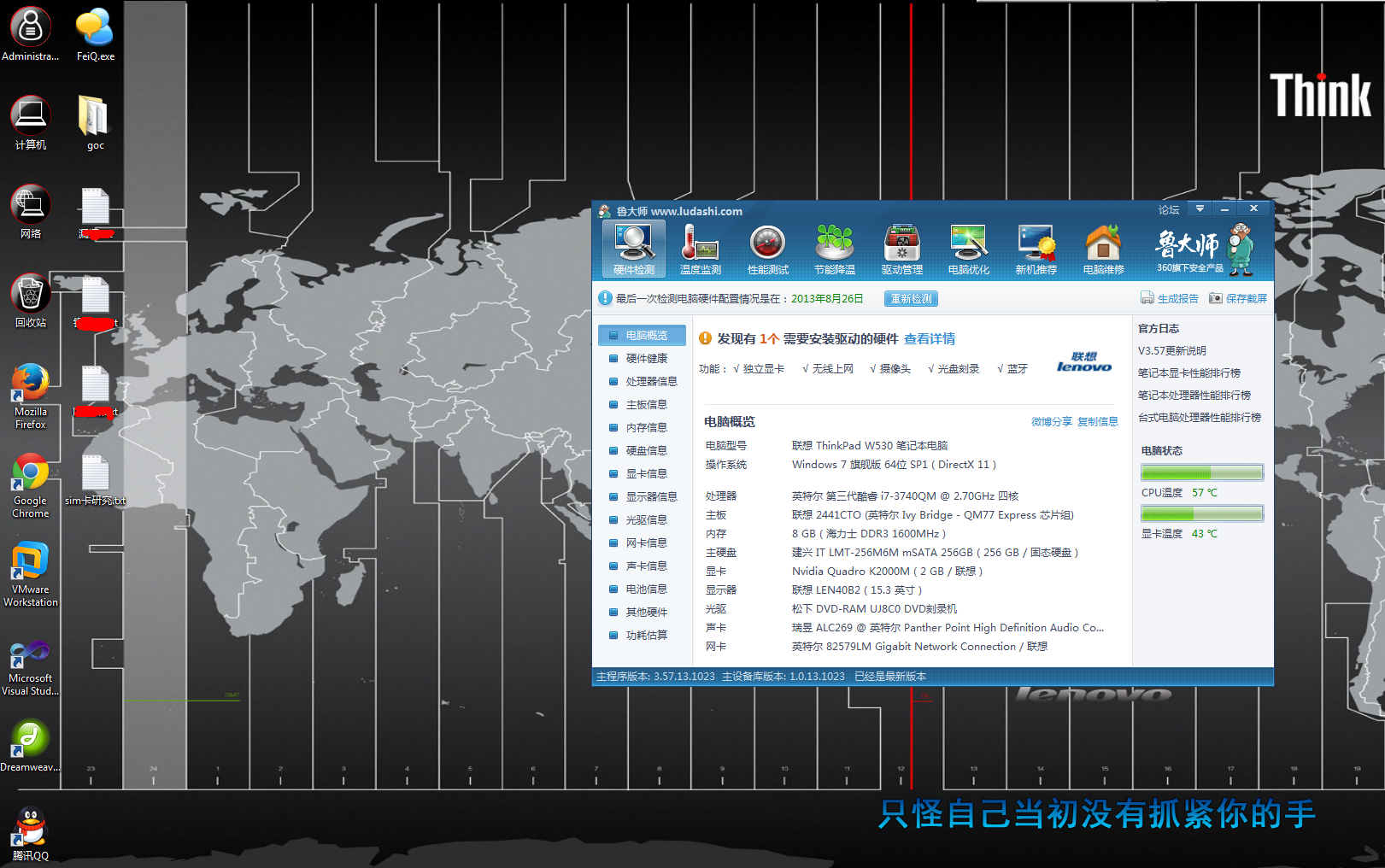Click the Nvidia Quadro K2000M text
The width and height of the screenshot is (1385, 868).
click(887, 572)
